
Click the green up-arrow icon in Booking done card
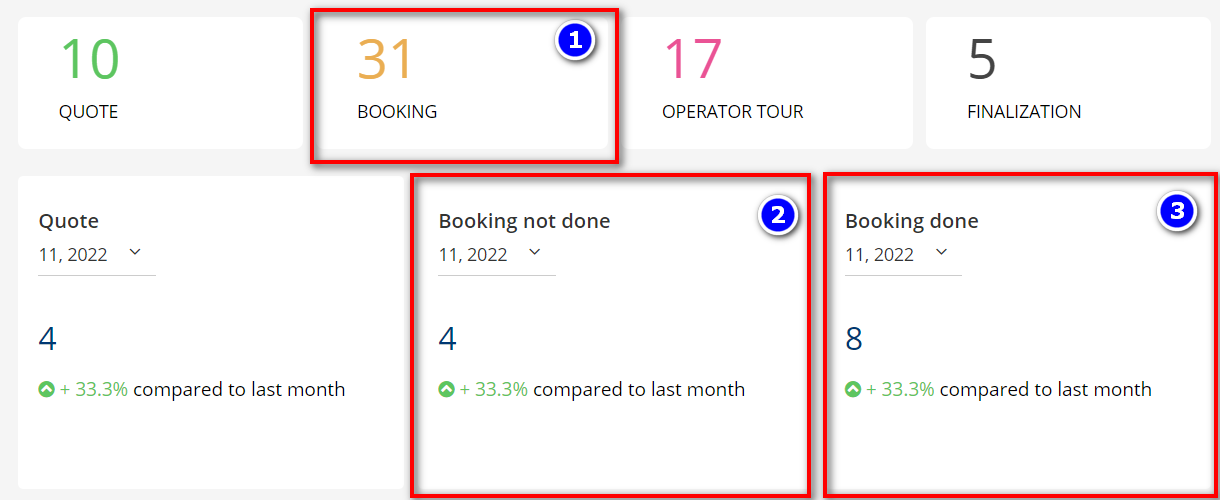[853, 390]
